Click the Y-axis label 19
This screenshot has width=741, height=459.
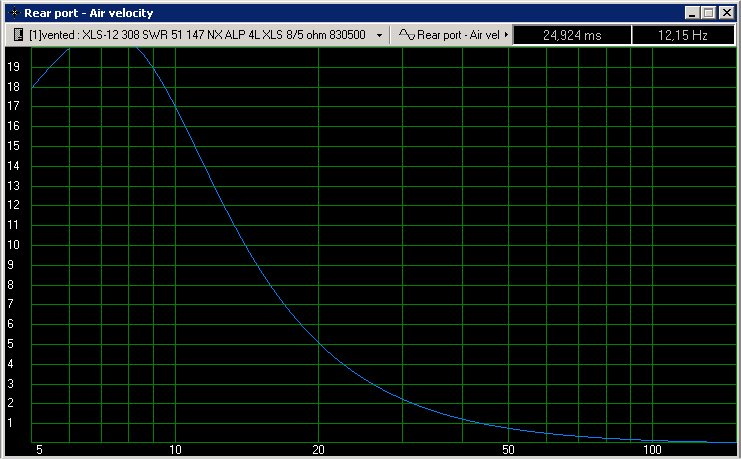[13, 67]
